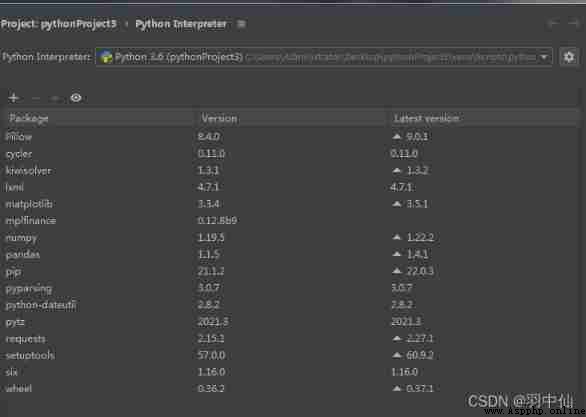Click the mplfinance version 0.12.8b9
586x417 pixels.
click(217, 221)
